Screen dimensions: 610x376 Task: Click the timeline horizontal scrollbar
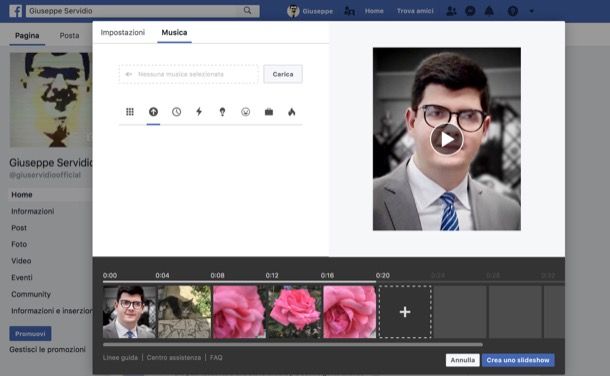[x=293, y=345]
